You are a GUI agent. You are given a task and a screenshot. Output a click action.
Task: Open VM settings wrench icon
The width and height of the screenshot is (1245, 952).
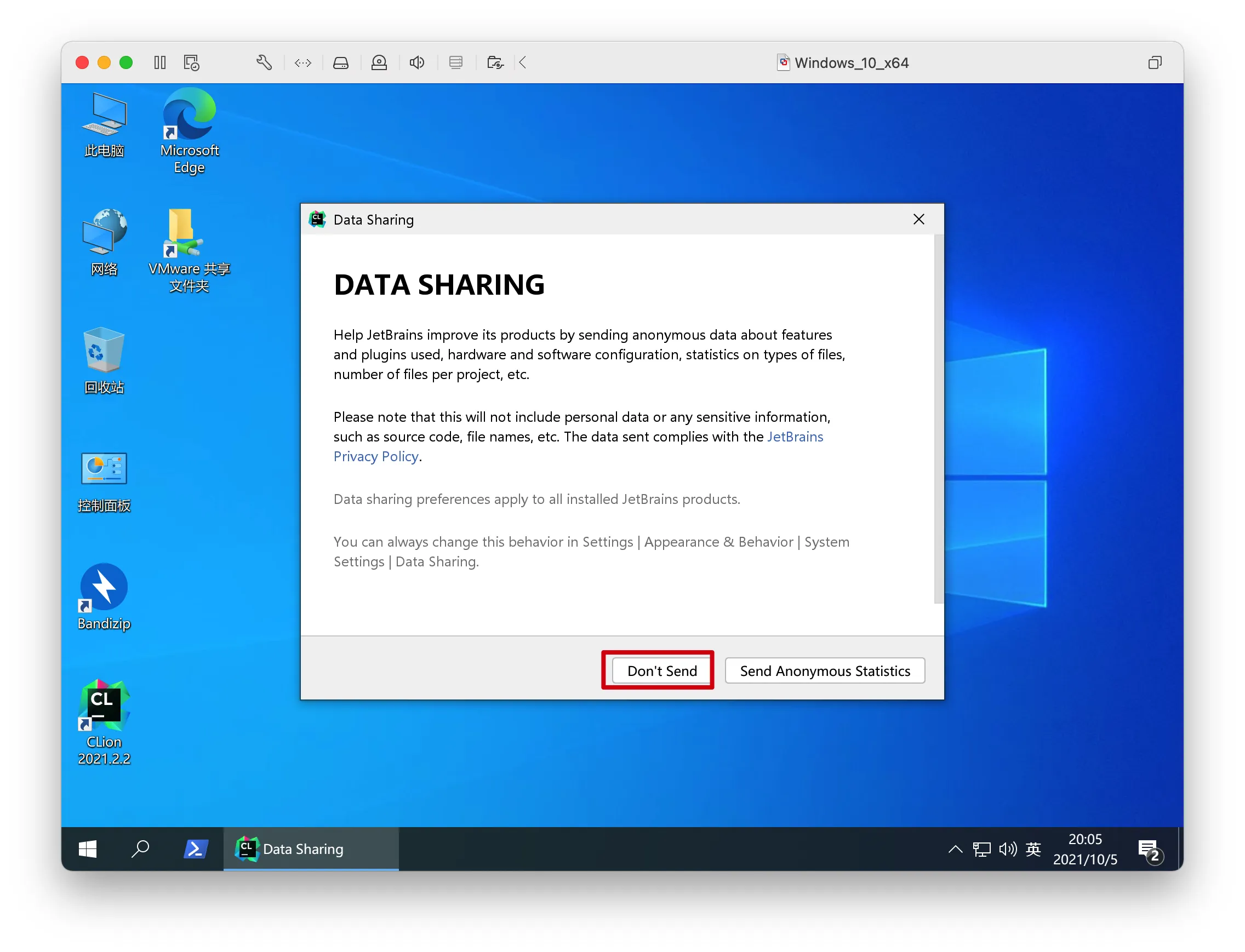[x=264, y=62]
